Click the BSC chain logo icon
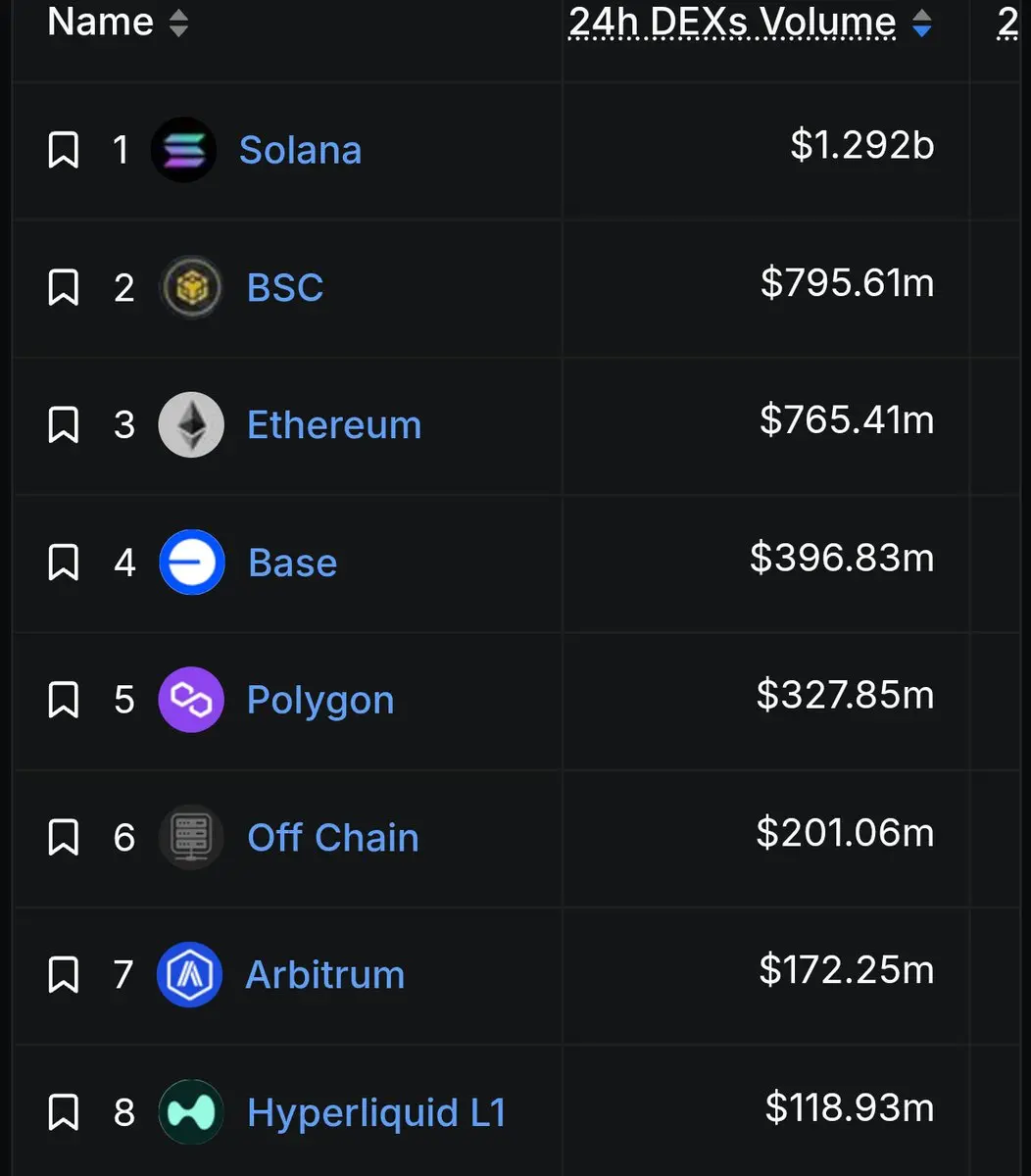Screen dimensions: 1031x1176 click(x=191, y=287)
